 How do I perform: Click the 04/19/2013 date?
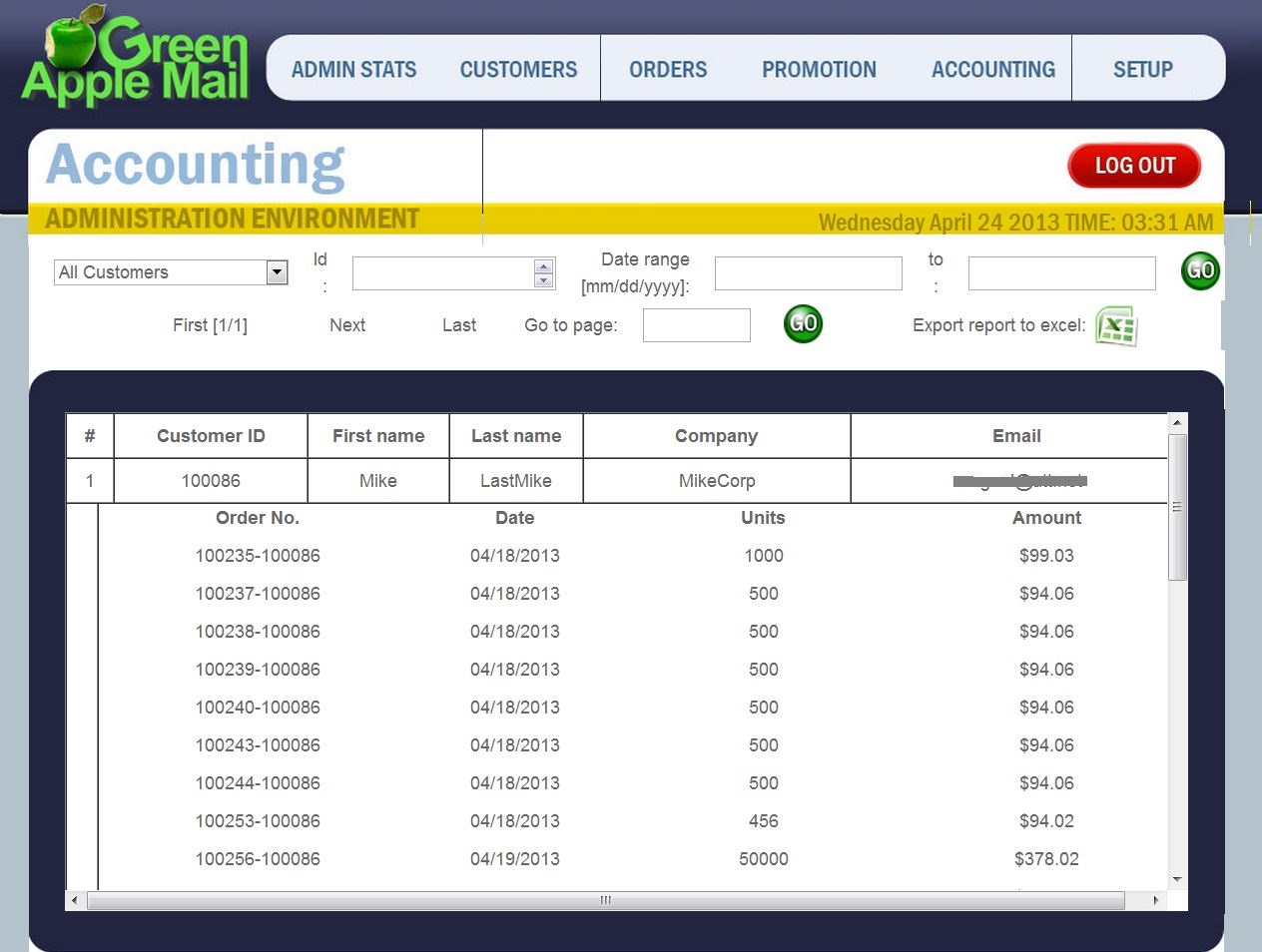(515, 859)
